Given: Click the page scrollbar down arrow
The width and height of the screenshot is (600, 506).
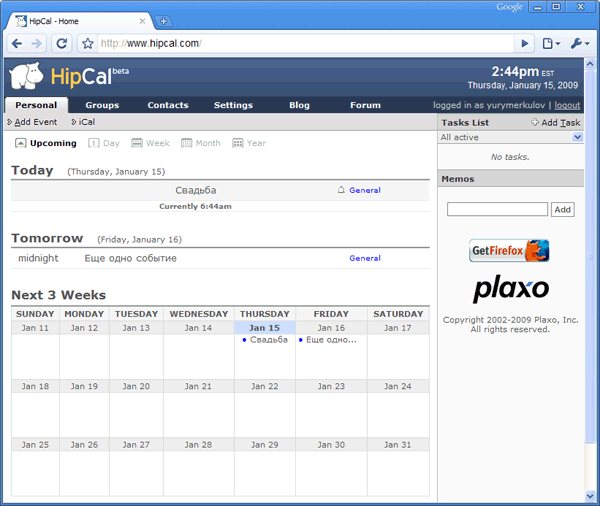Looking at the screenshot, I should pyautogui.click(x=590, y=496).
